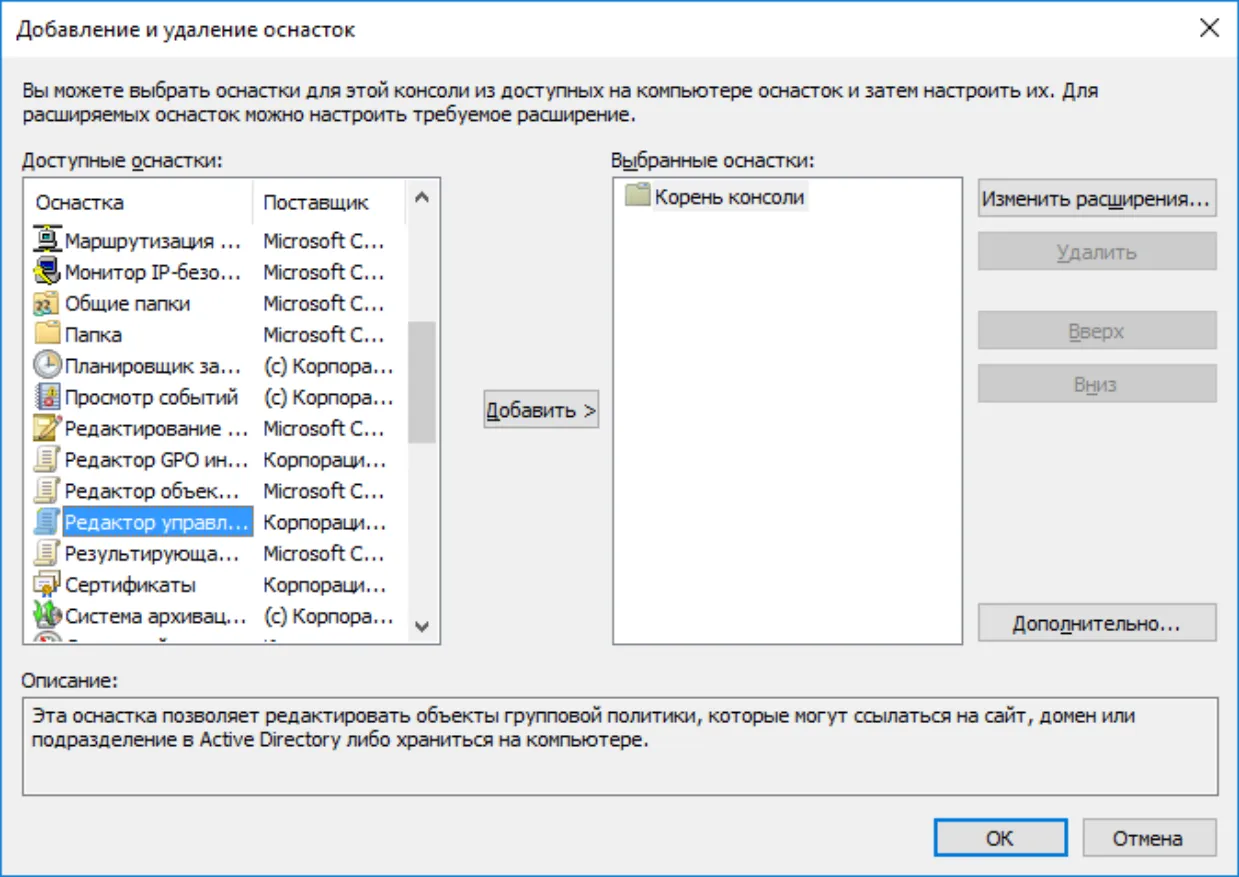Click the Планировщик за... clock icon
This screenshot has width=1239, height=877.
(x=47, y=366)
